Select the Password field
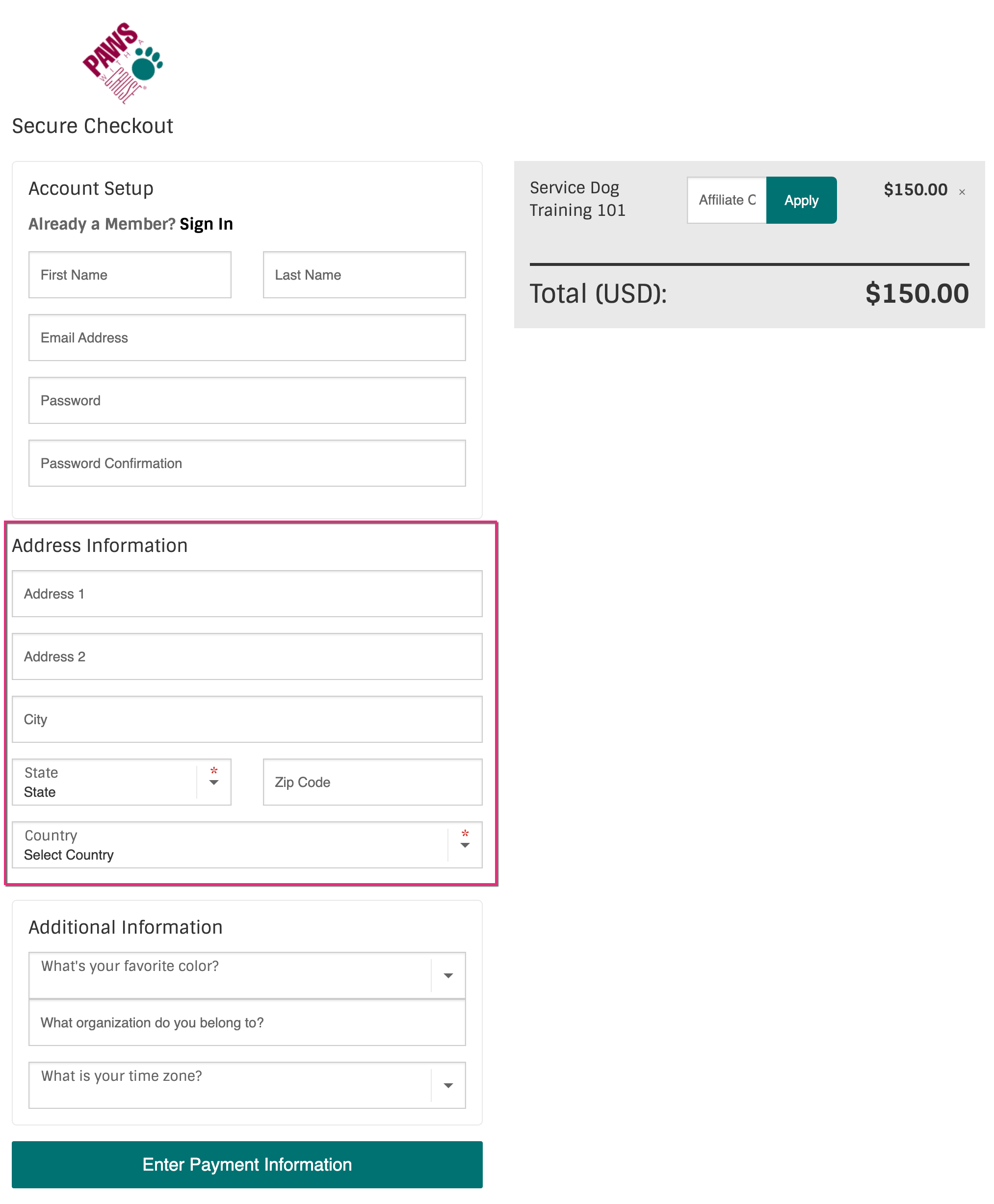The width and height of the screenshot is (994, 1204). pos(247,401)
